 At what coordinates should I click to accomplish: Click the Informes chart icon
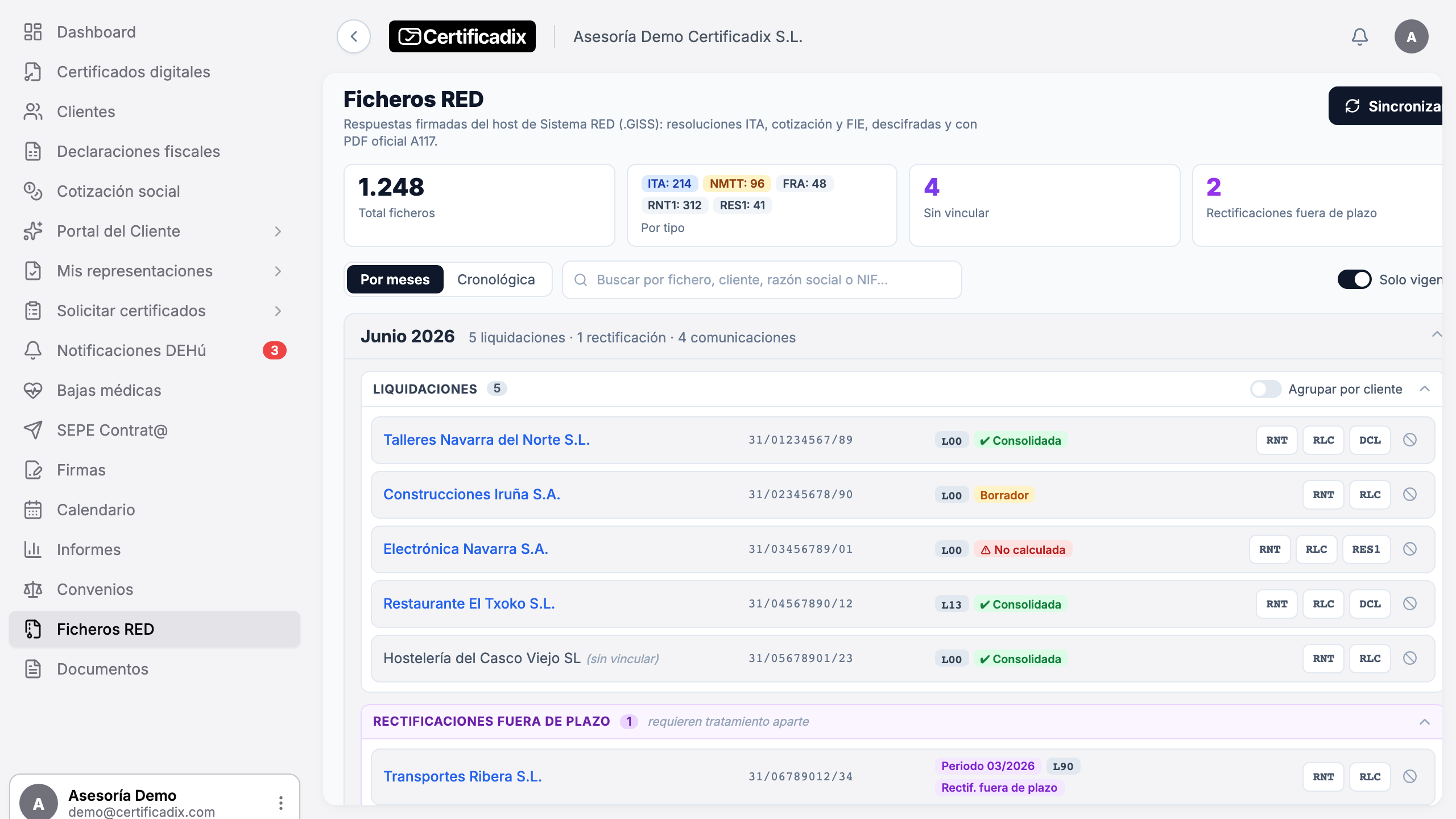(33, 549)
